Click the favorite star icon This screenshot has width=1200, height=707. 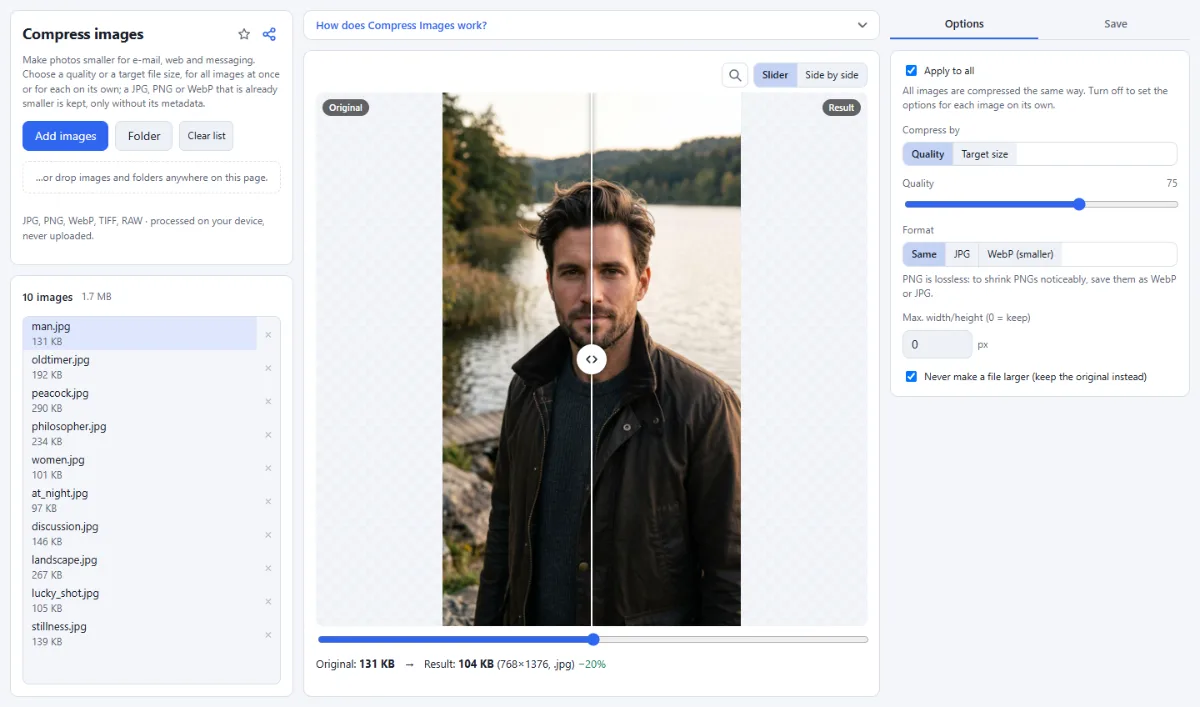click(x=244, y=34)
